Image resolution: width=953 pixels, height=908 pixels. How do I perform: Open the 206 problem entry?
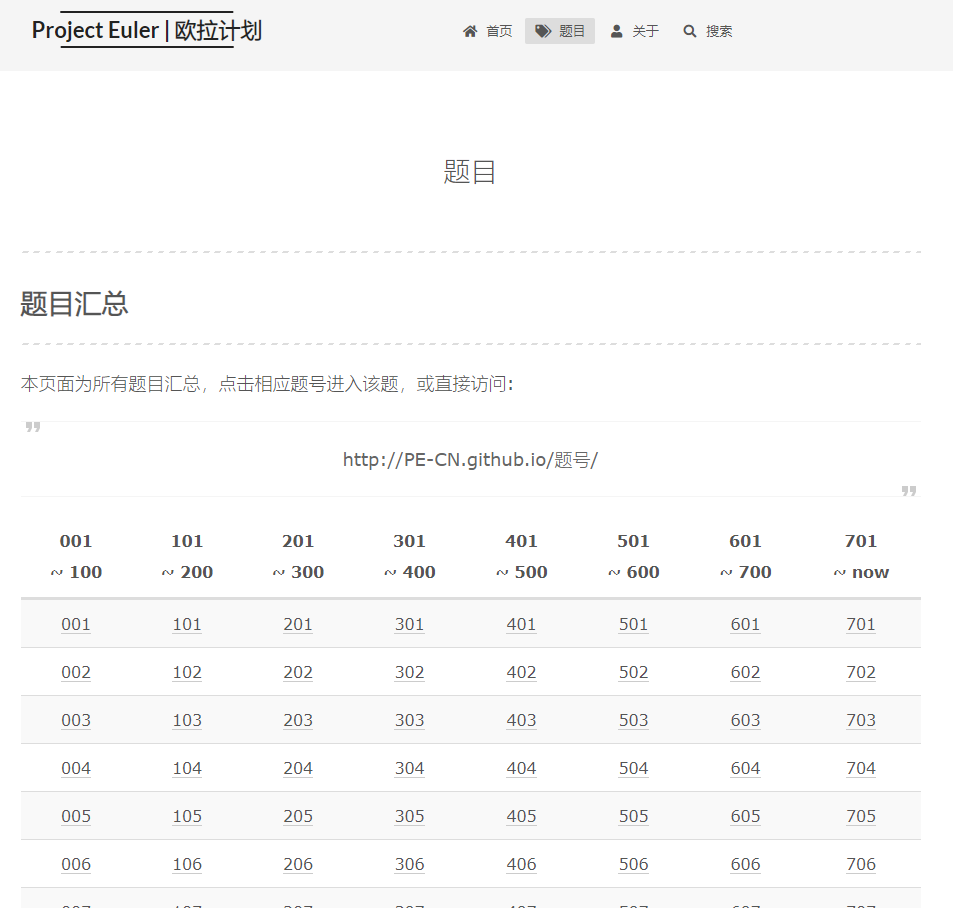tap(298, 864)
